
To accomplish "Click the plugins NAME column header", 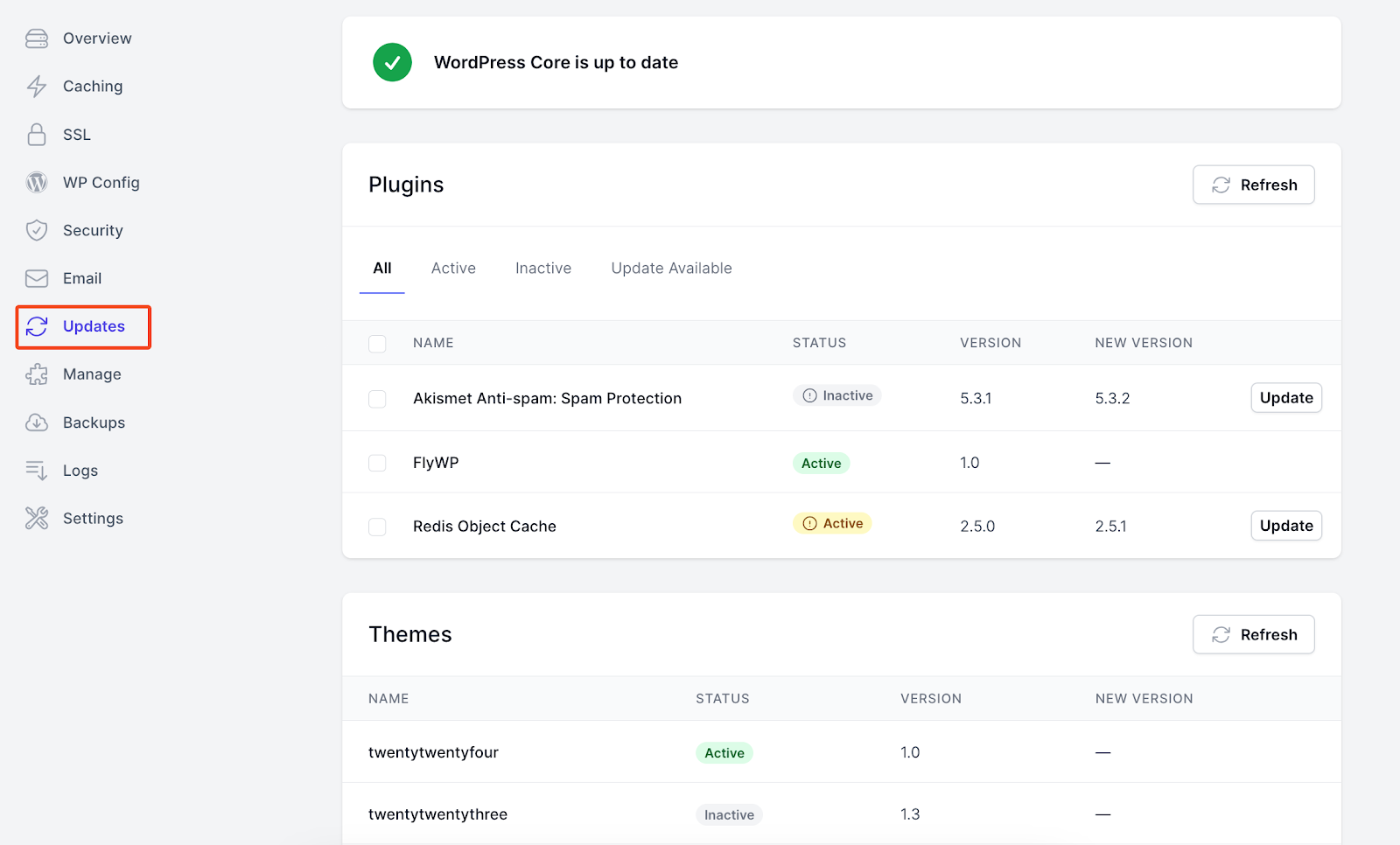I will (433, 343).
